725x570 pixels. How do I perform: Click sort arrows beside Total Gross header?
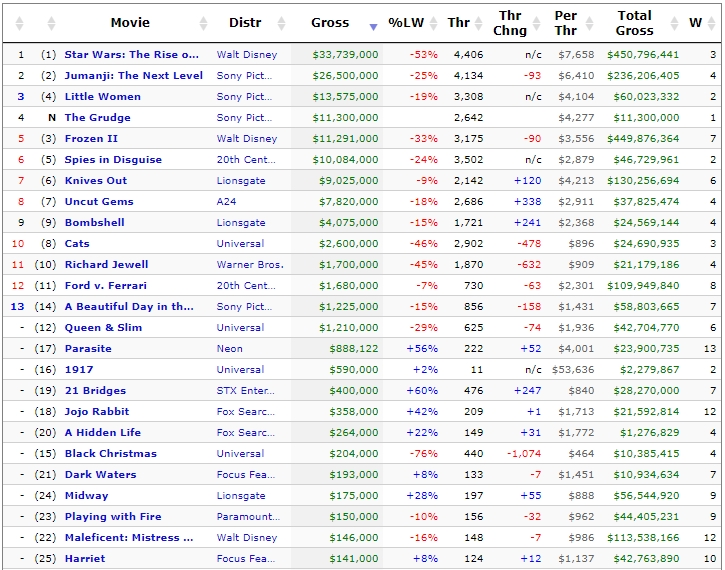(x=674, y=23)
